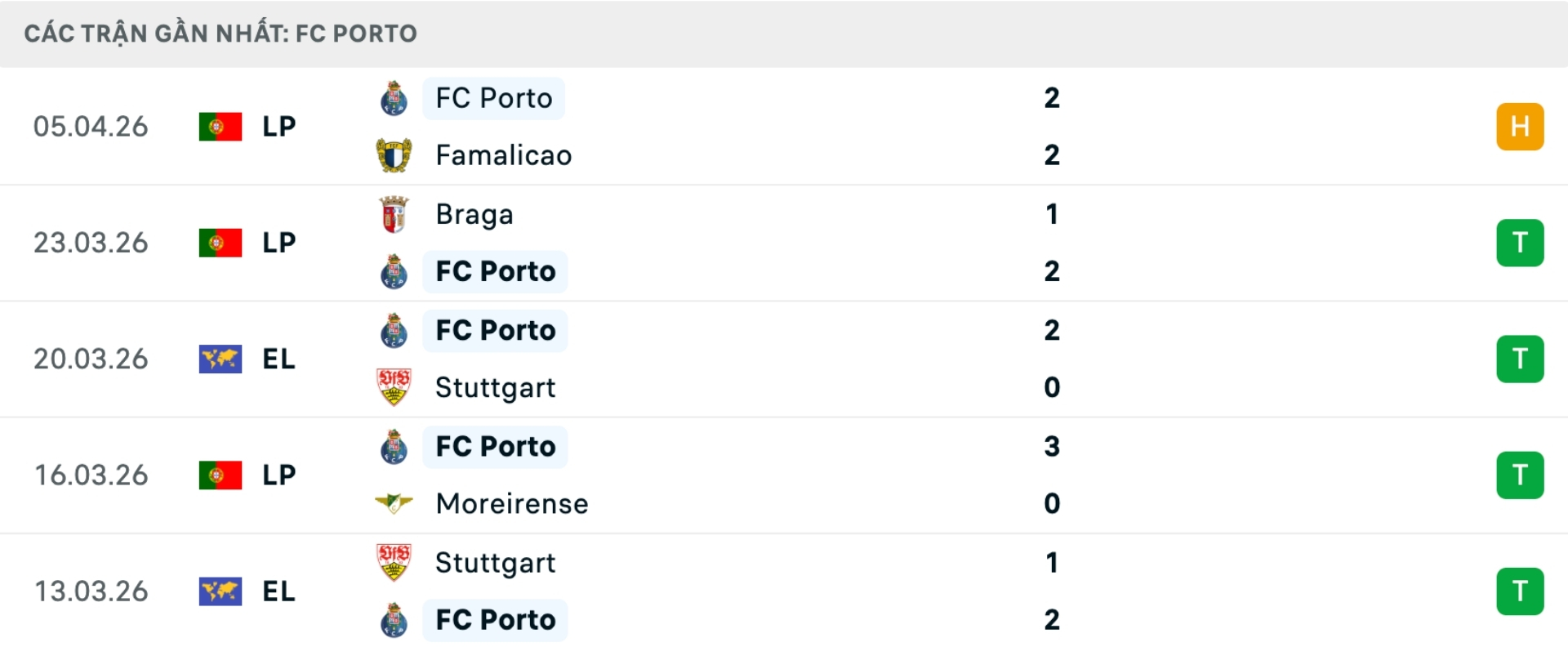This screenshot has height=647, width=1568.
Task: Open the Moreirense team link
Action: 512,503
